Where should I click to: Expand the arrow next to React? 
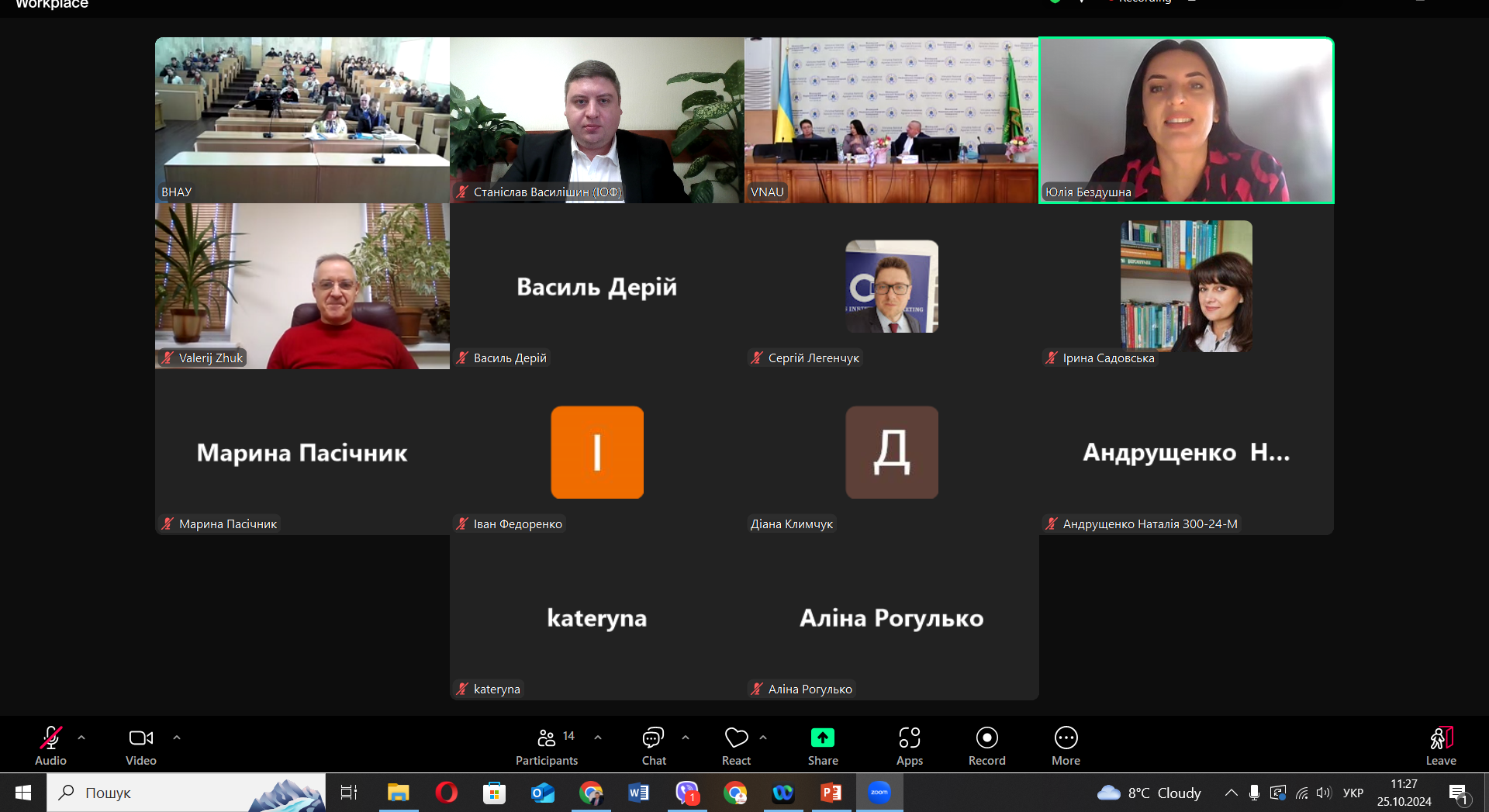[x=763, y=738]
